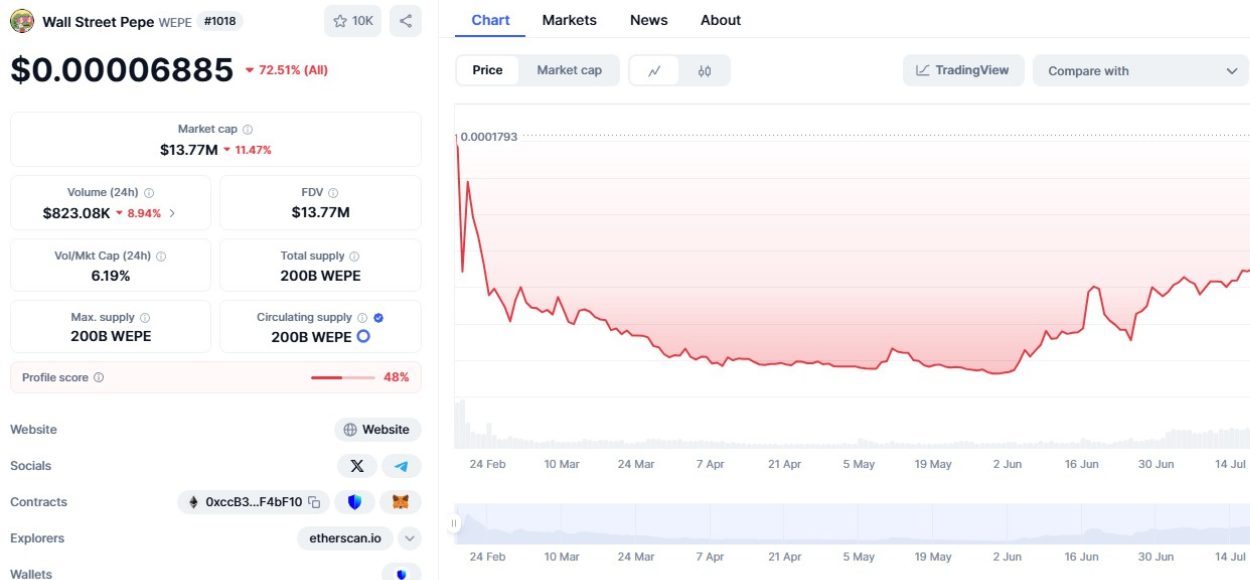Add coin to watchlist star 10K

[x=352, y=21]
